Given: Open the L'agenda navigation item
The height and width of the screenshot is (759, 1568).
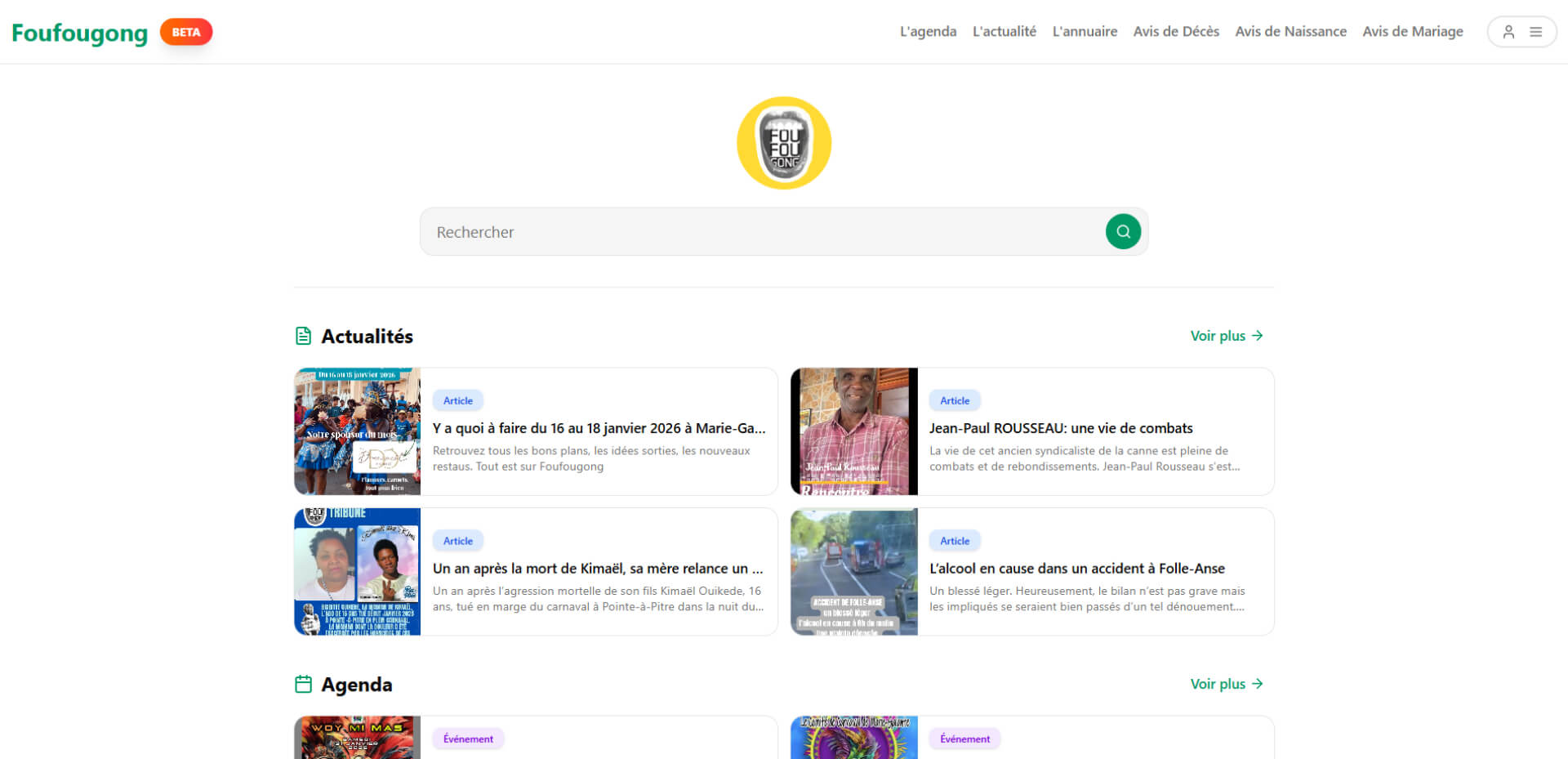Looking at the screenshot, I should 928,31.
